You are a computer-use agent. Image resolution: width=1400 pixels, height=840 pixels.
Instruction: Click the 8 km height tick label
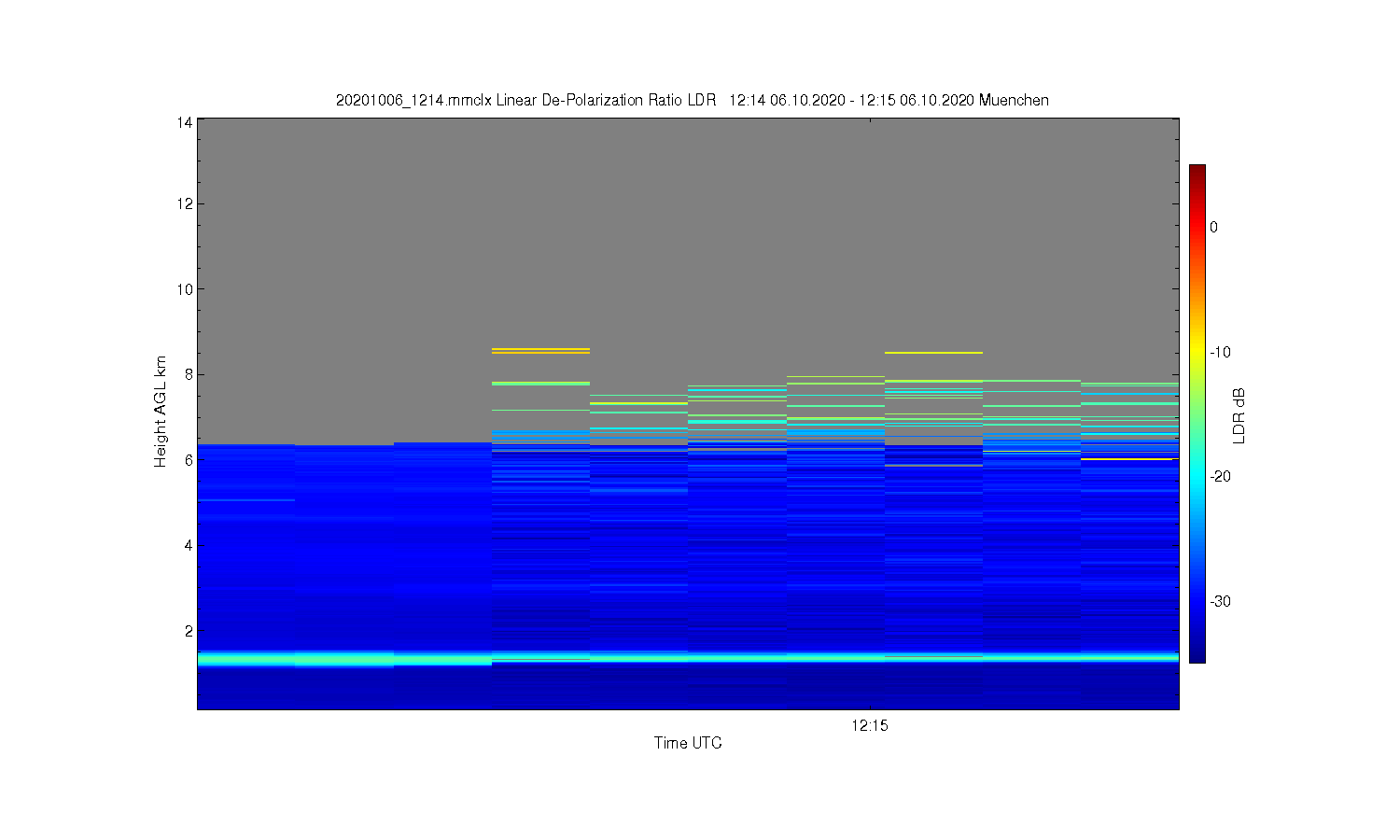pos(188,374)
